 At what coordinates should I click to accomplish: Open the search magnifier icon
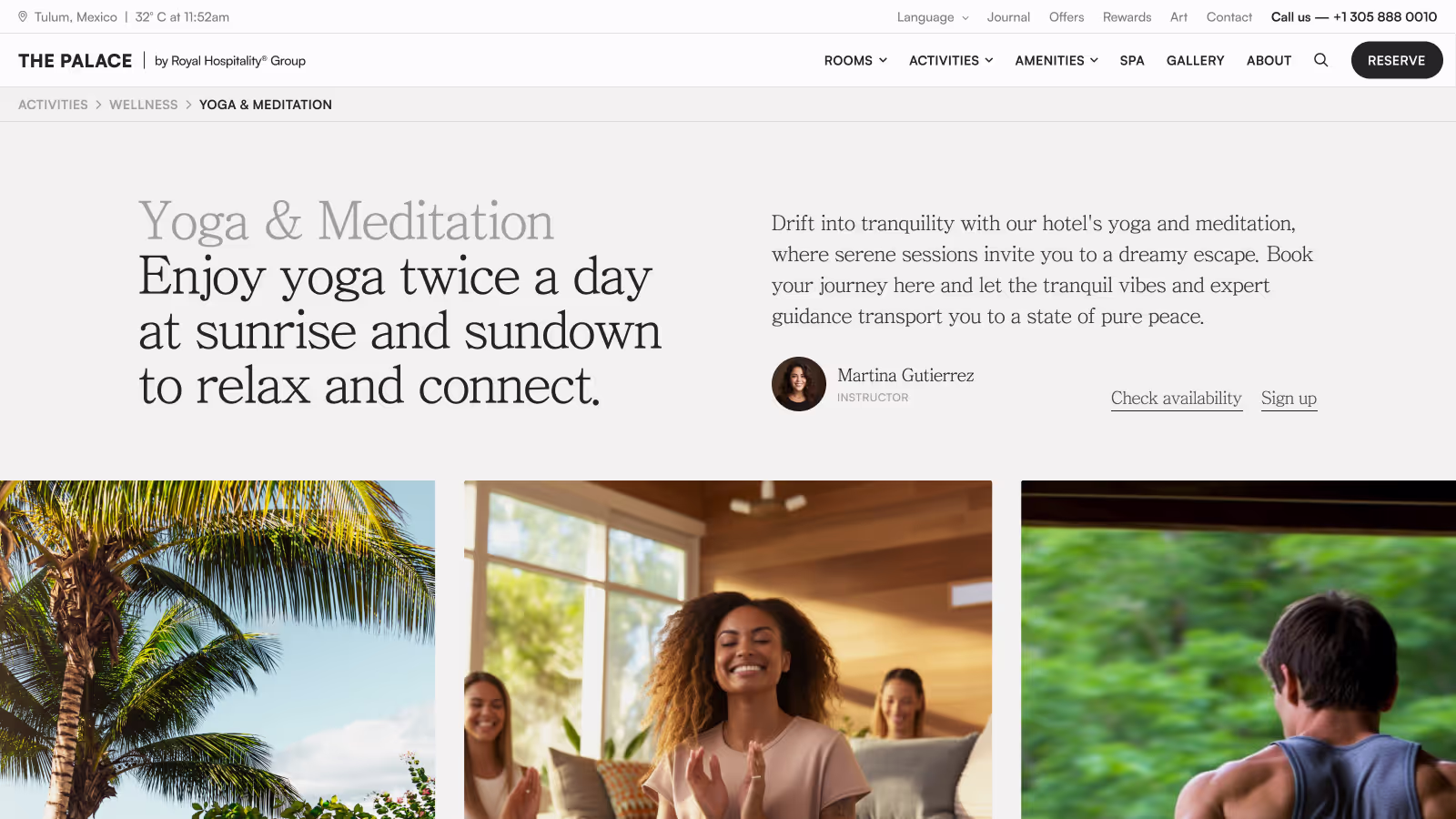tap(1320, 60)
